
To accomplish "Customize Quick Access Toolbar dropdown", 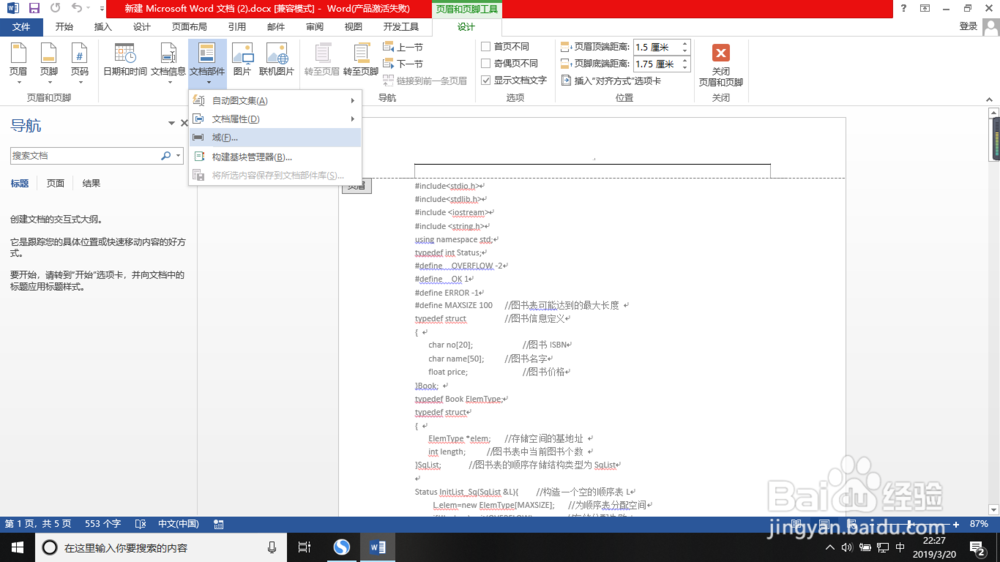I will tap(101, 9).
